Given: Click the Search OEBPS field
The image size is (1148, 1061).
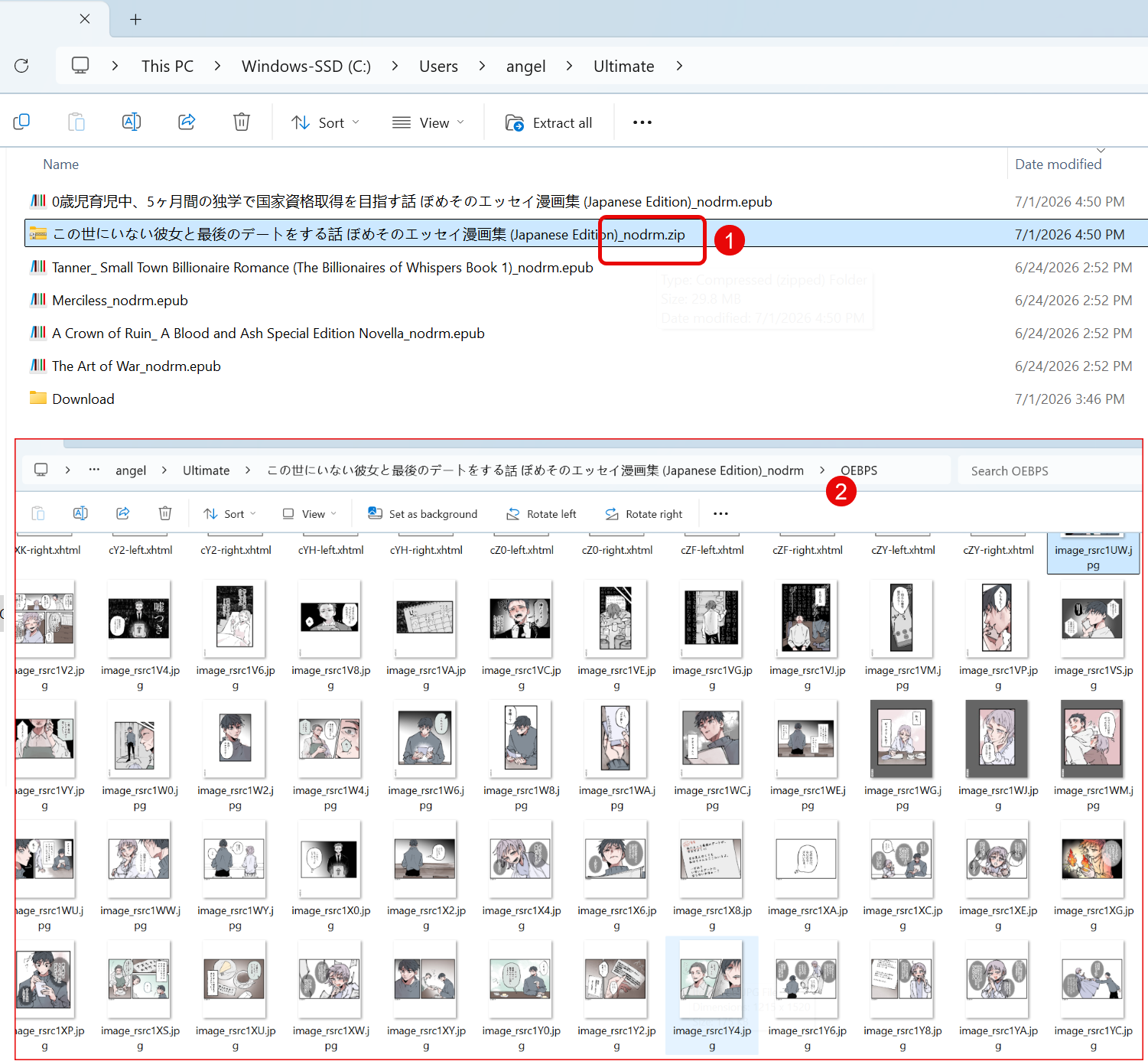Looking at the screenshot, I should pos(1049,470).
